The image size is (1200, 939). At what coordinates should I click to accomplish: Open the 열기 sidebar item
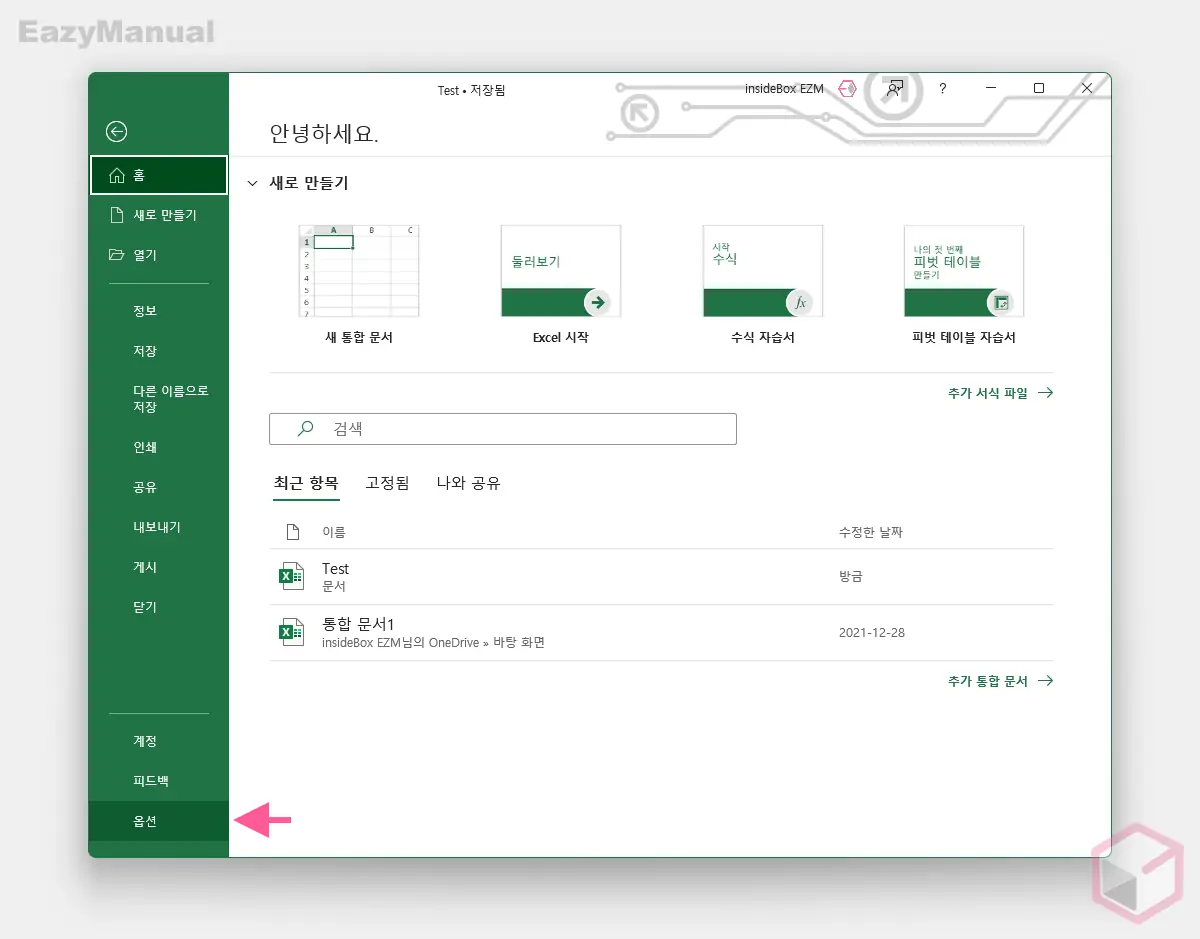pyautogui.click(x=159, y=255)
